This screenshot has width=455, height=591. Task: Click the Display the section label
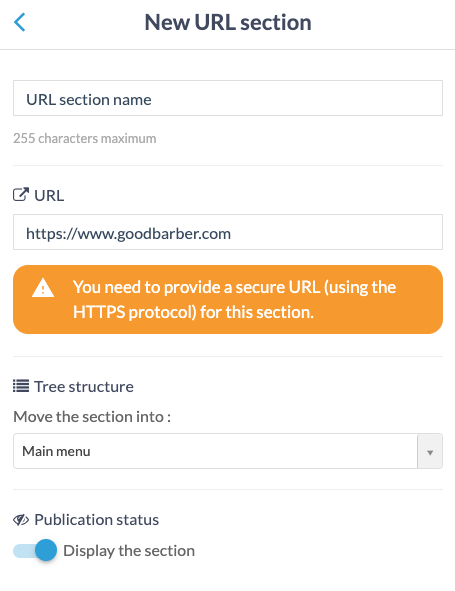coord(129,551)
